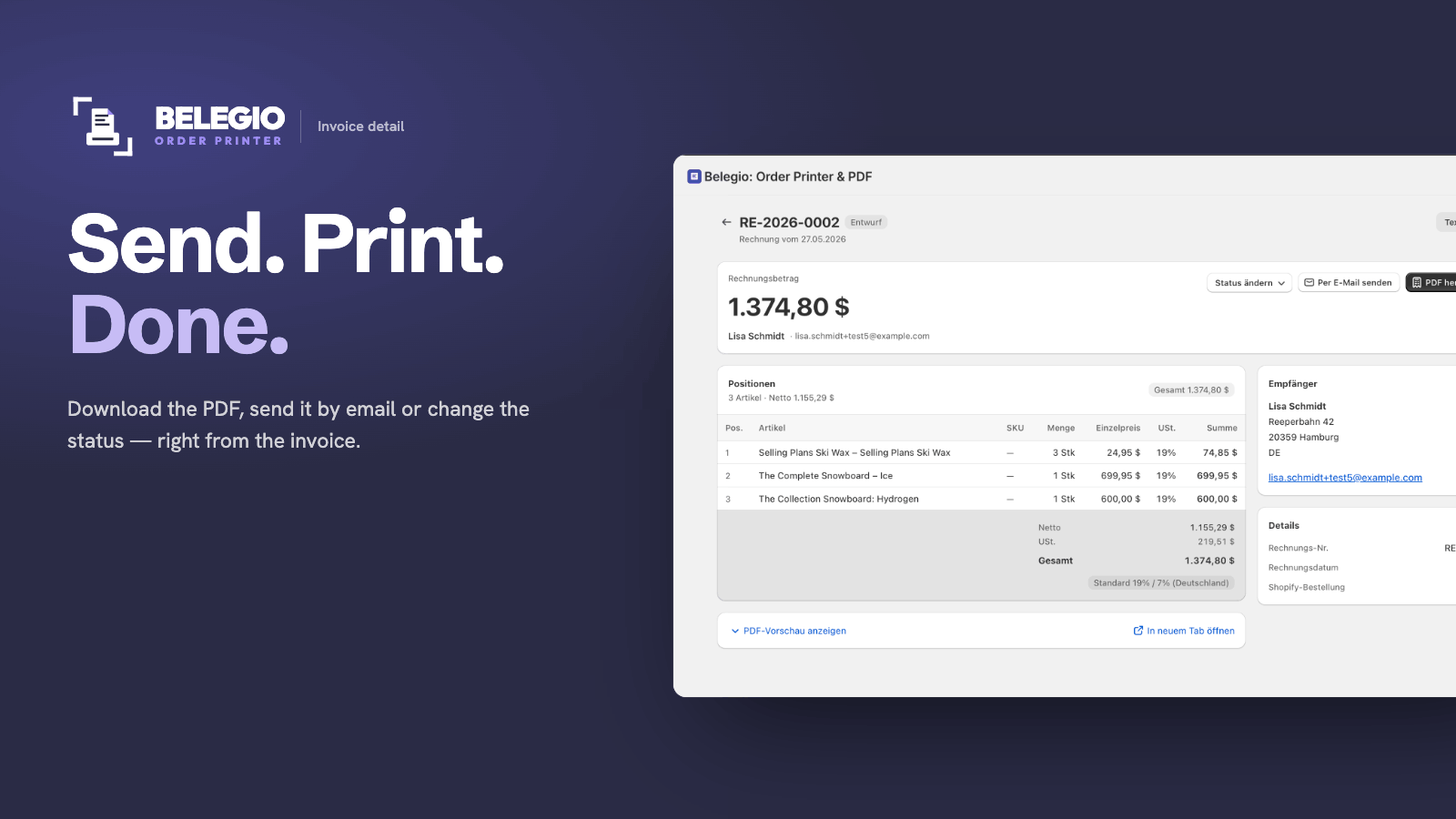Click invoice number RE-2026-0002 title
This screenshot has width=1456, height=819.
pos(789,222)
